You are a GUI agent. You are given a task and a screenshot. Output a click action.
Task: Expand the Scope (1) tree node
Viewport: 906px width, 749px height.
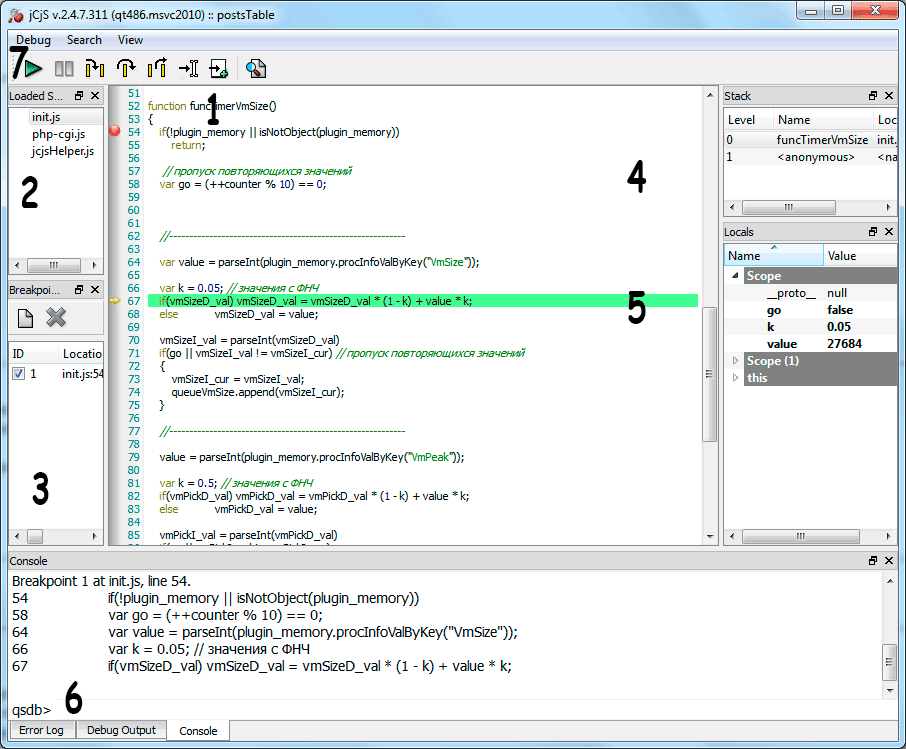click(x=735, y=360)
